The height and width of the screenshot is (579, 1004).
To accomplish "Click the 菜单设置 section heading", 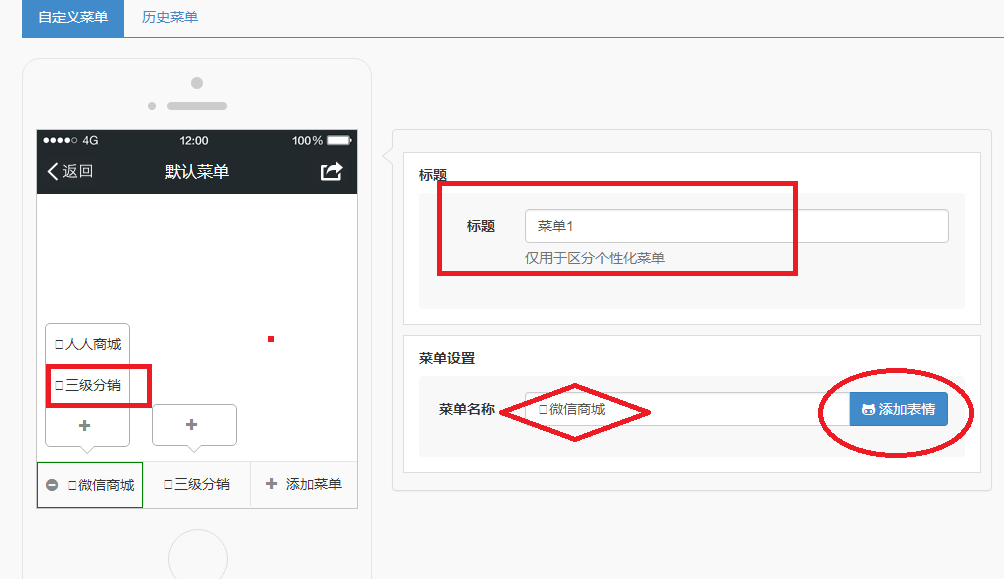I will 447,358.
